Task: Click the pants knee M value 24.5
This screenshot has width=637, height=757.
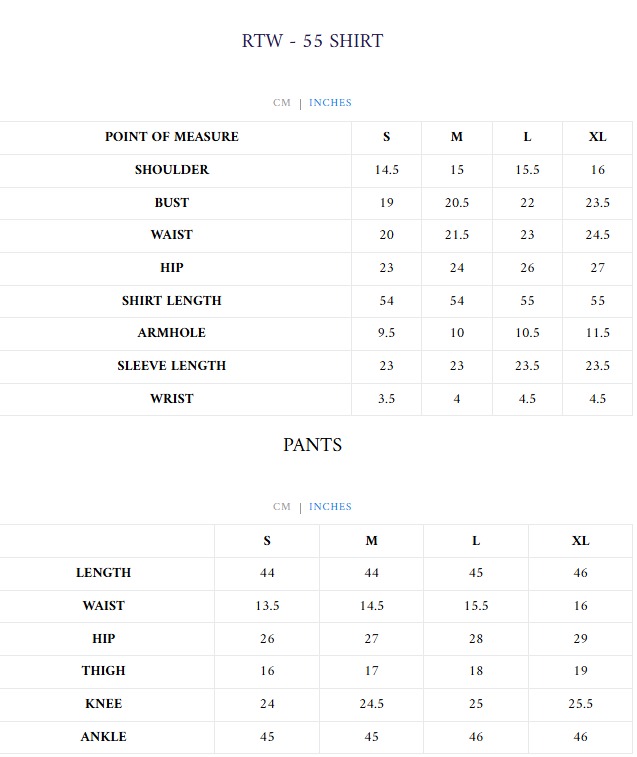Action: point(371,704)
